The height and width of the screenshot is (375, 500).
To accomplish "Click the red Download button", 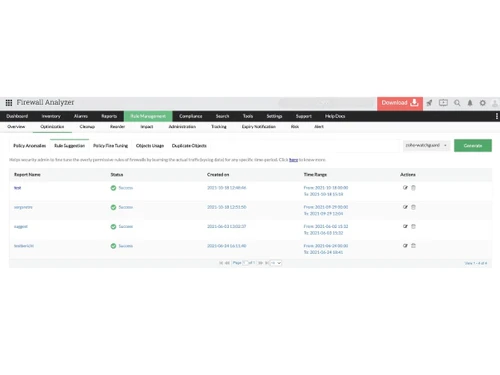I will tap(400, 103).
